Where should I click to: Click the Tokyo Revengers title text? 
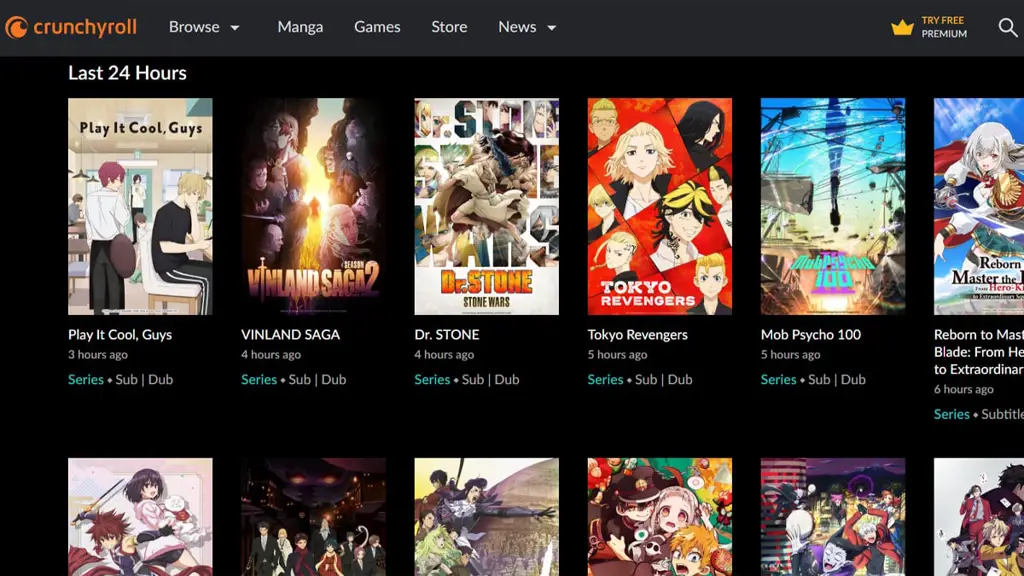(637, 335)
